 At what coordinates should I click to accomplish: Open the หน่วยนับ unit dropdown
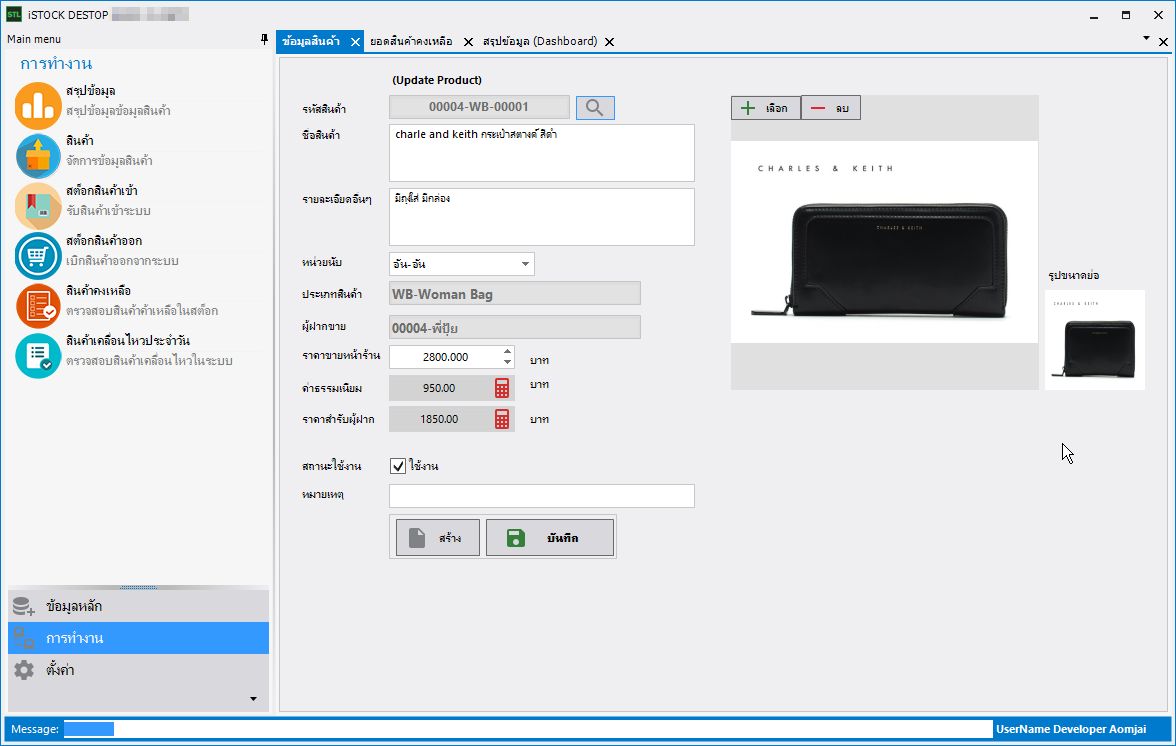click(525, 264)
